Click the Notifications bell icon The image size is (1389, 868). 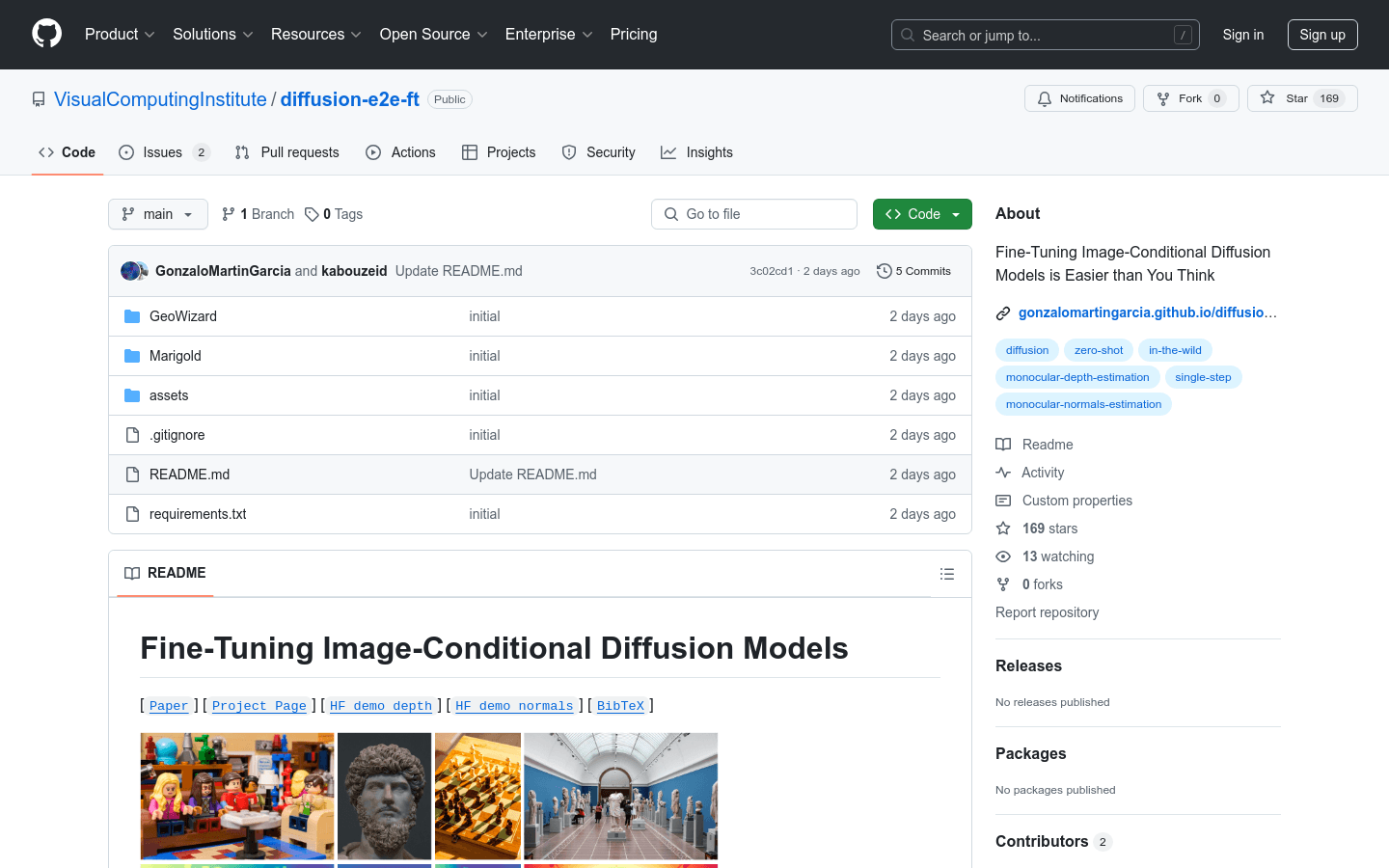(1045, 98)
